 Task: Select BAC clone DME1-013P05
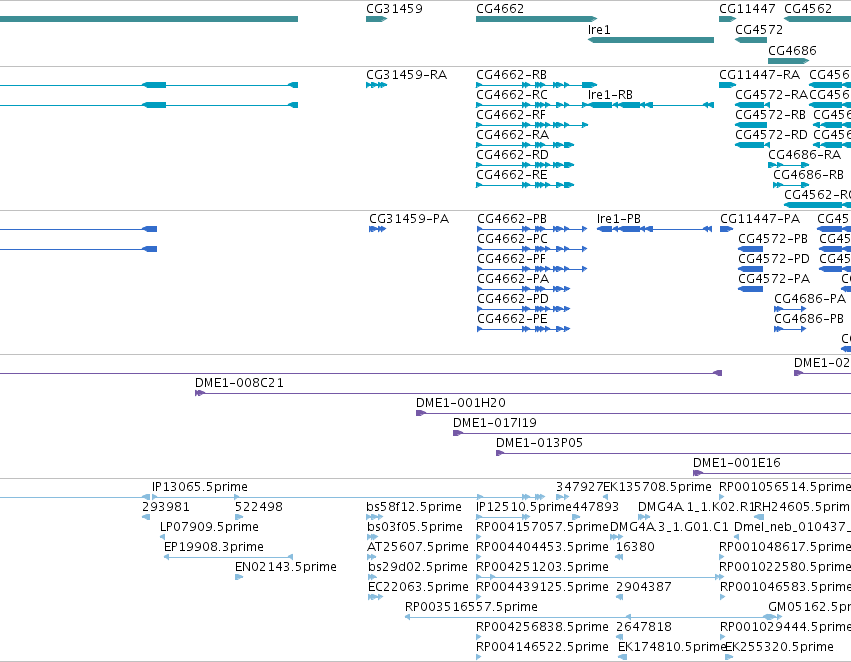pyautogui.click(x=539, y=443)
